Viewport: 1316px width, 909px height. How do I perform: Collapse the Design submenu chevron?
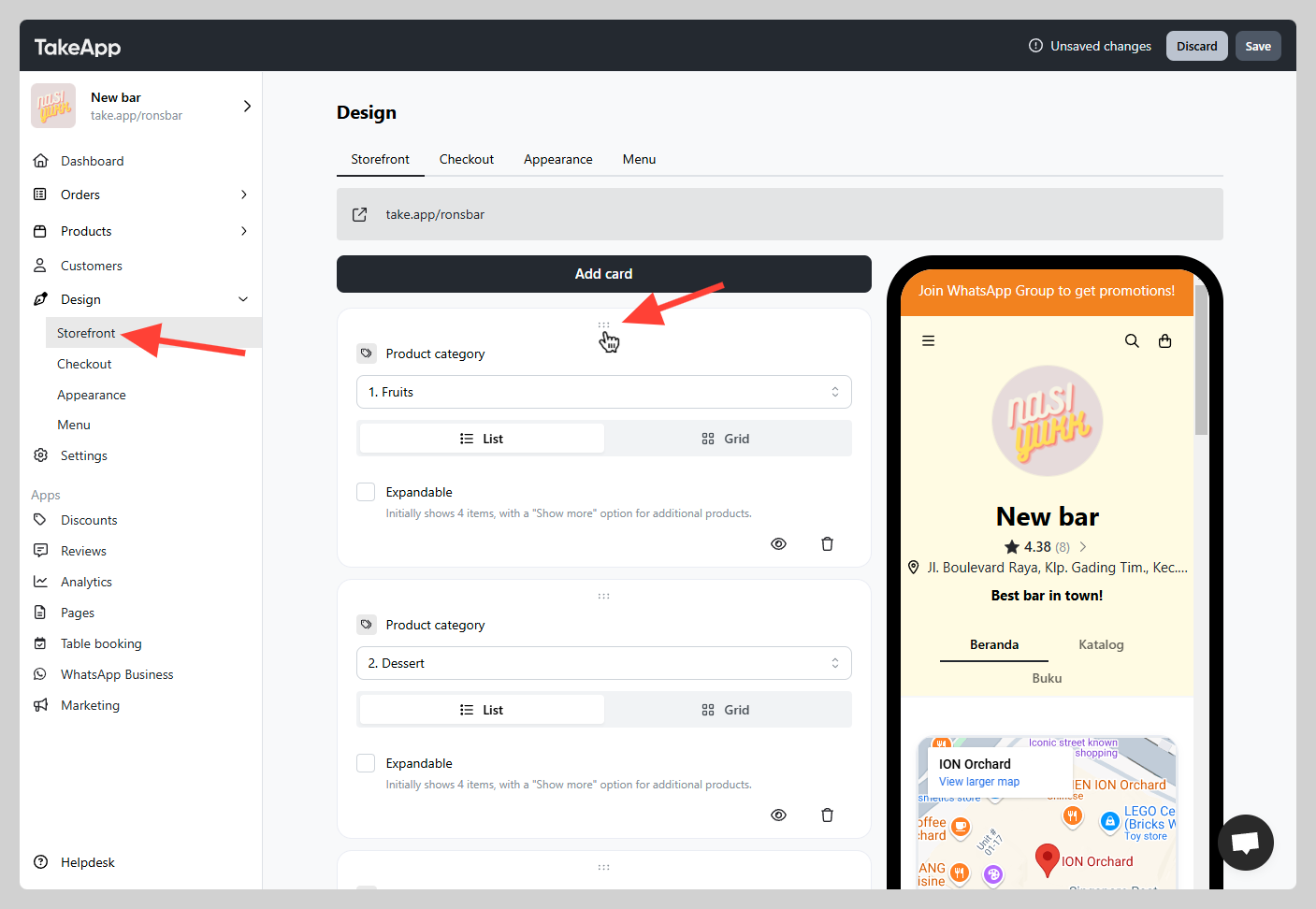(243, 299)
